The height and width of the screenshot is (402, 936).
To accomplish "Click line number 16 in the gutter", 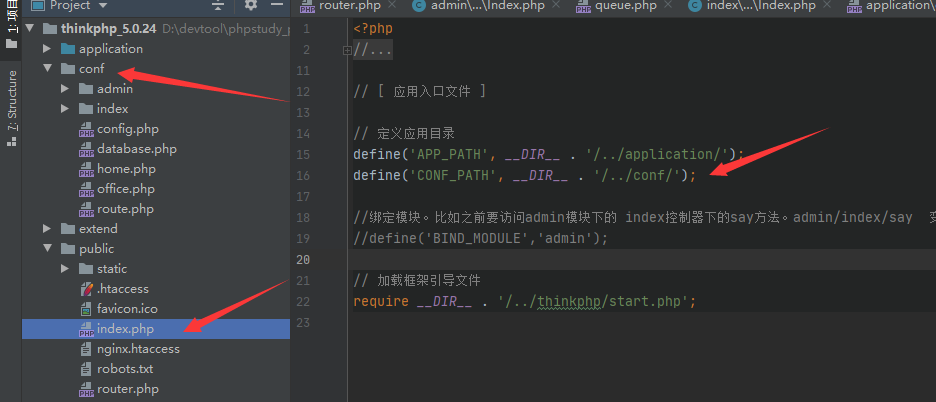I will (x=303, y=176).
